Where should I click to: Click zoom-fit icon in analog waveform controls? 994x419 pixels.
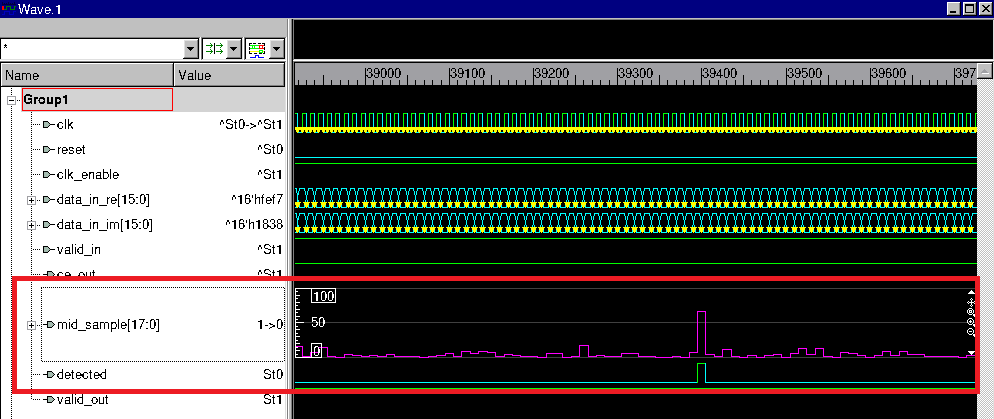pyautogui.click(x=971, y=312)
